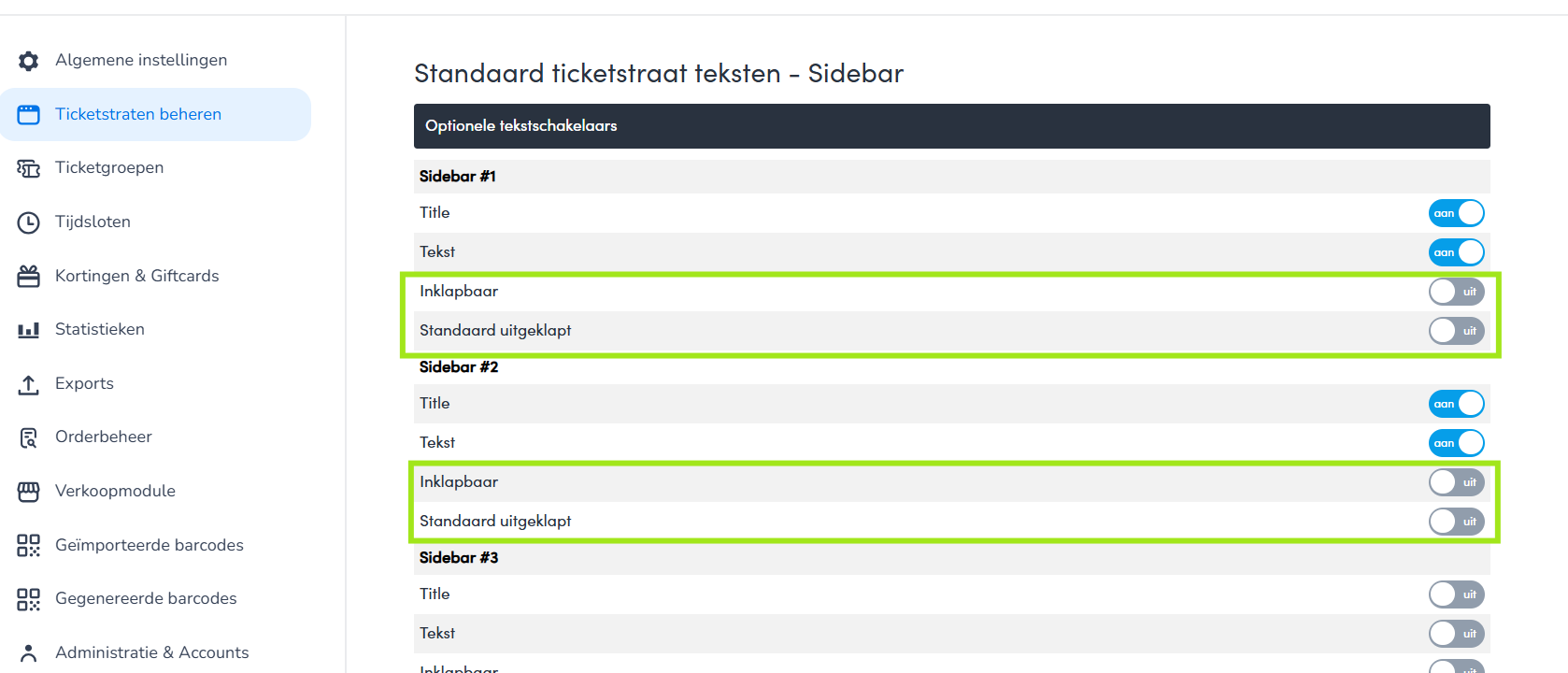
Task: Enable Standaard uitgeklapt for Sidebar #2
Action: tap(1456, 522)
